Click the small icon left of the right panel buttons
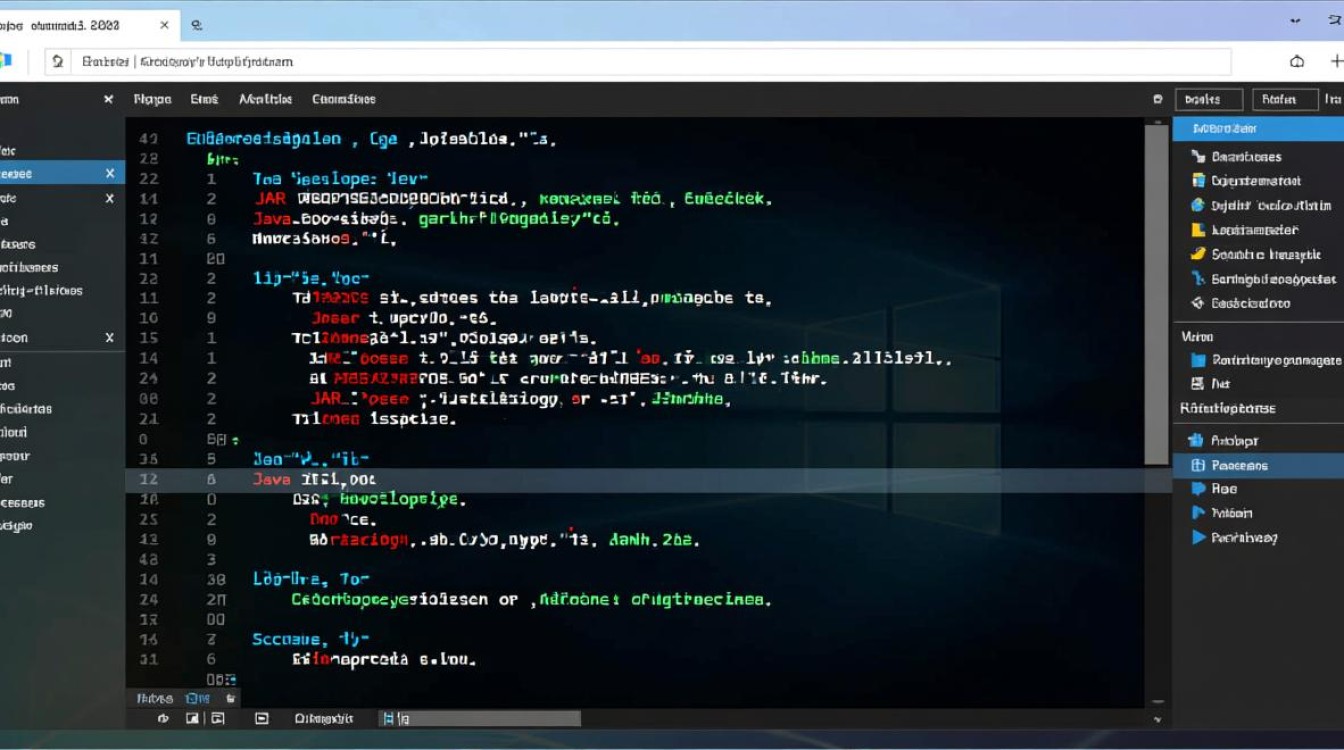 pos(1158,99)
